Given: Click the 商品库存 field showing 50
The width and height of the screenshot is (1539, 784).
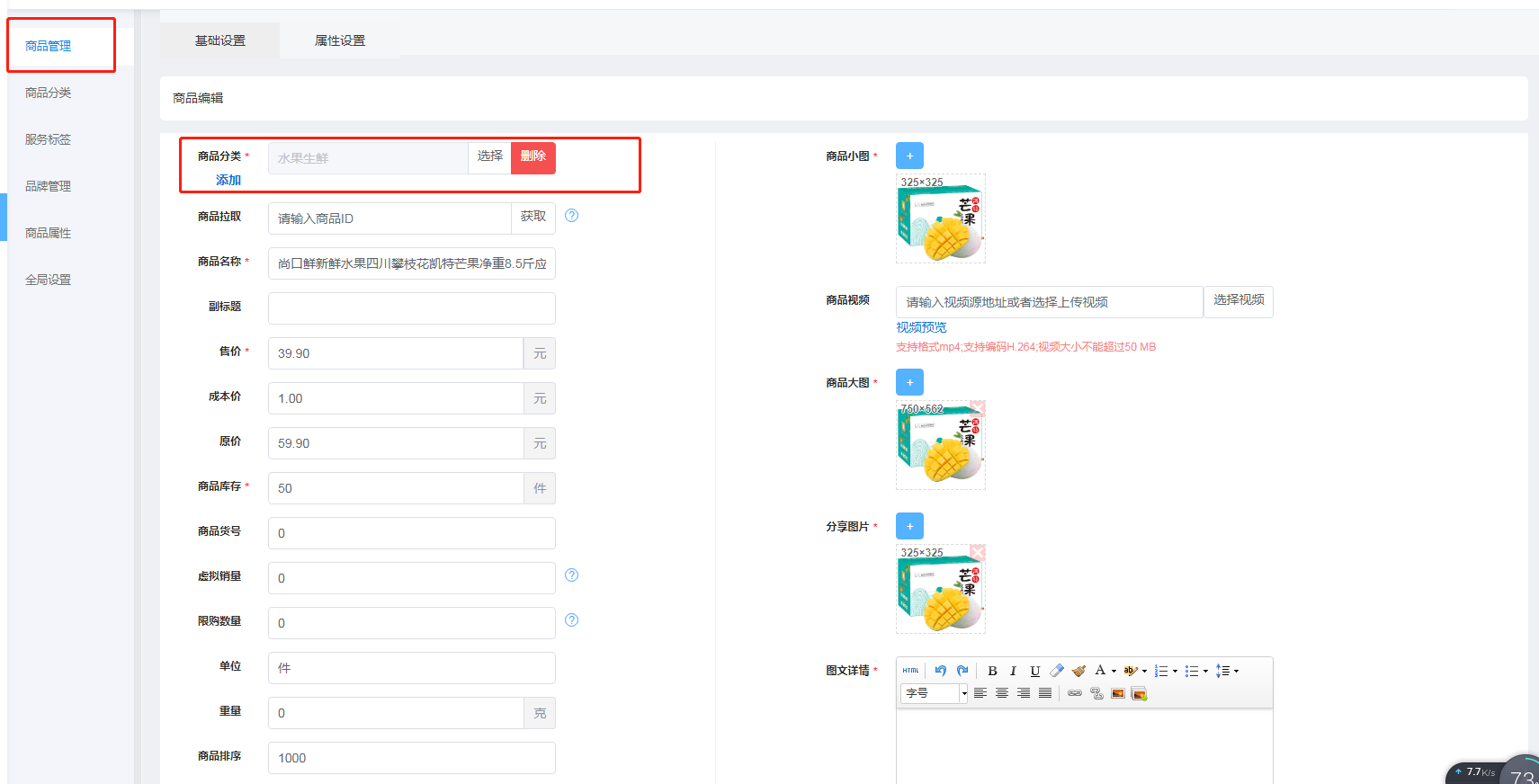Looking at the screenshot, I should point(396,488).
